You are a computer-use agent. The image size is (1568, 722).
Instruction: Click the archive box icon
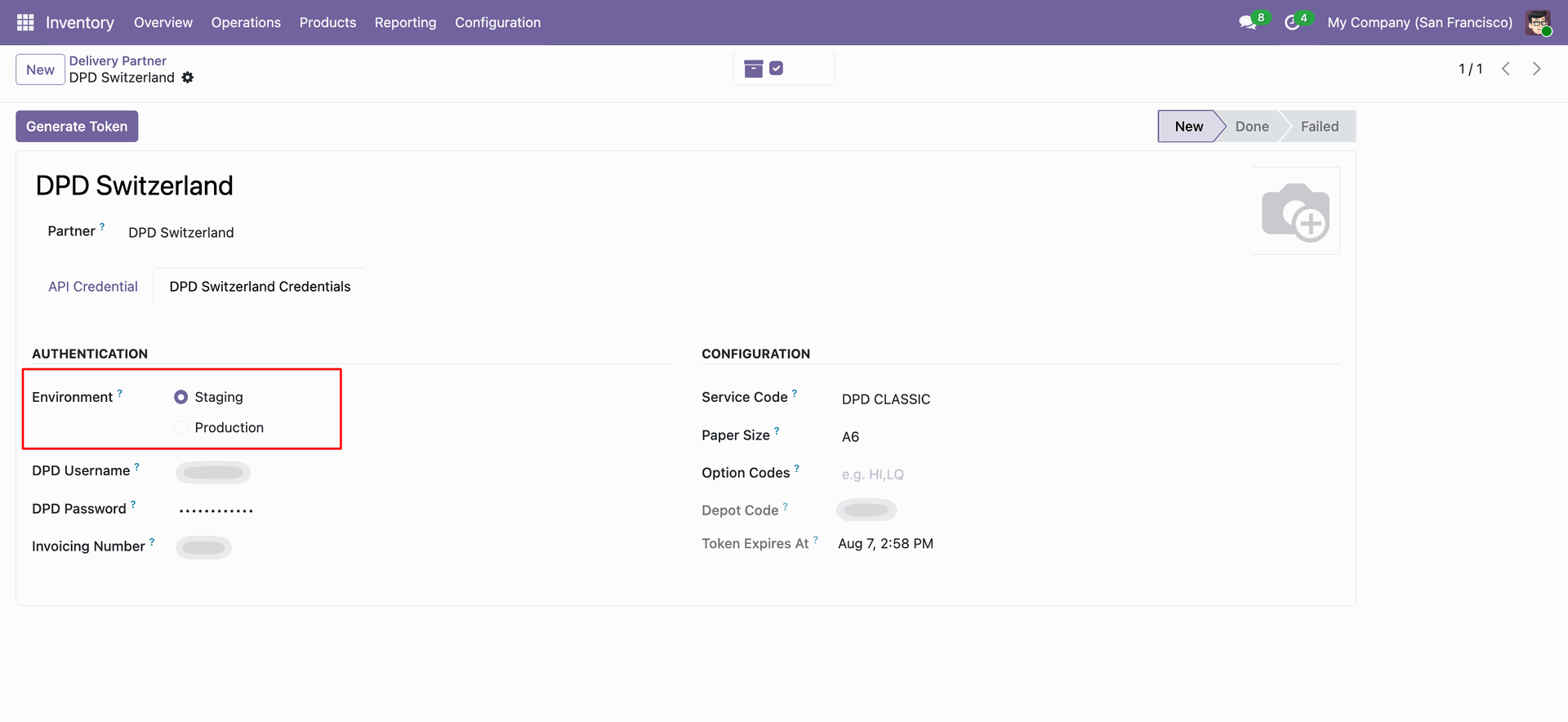pyautogui.click(x=754, y=69)
